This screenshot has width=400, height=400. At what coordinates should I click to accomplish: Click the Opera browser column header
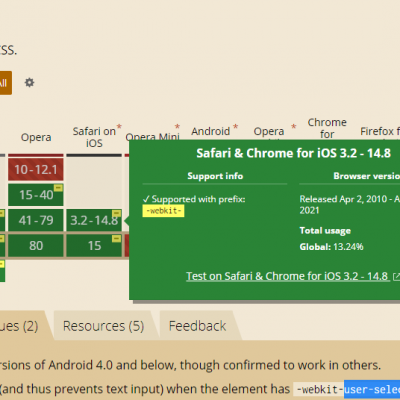(x=36, y=137)
